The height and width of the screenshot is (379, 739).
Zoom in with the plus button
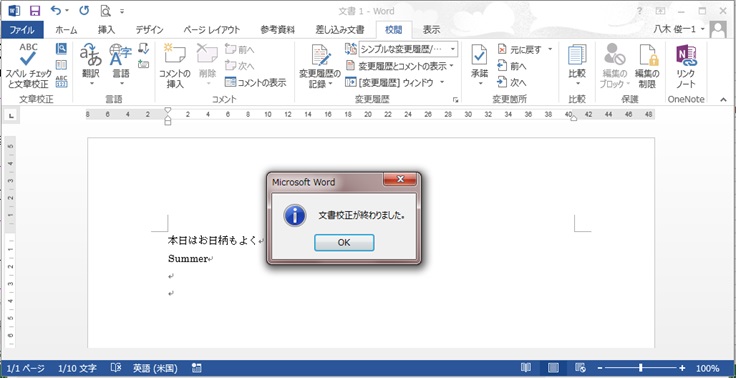(682, 368)
